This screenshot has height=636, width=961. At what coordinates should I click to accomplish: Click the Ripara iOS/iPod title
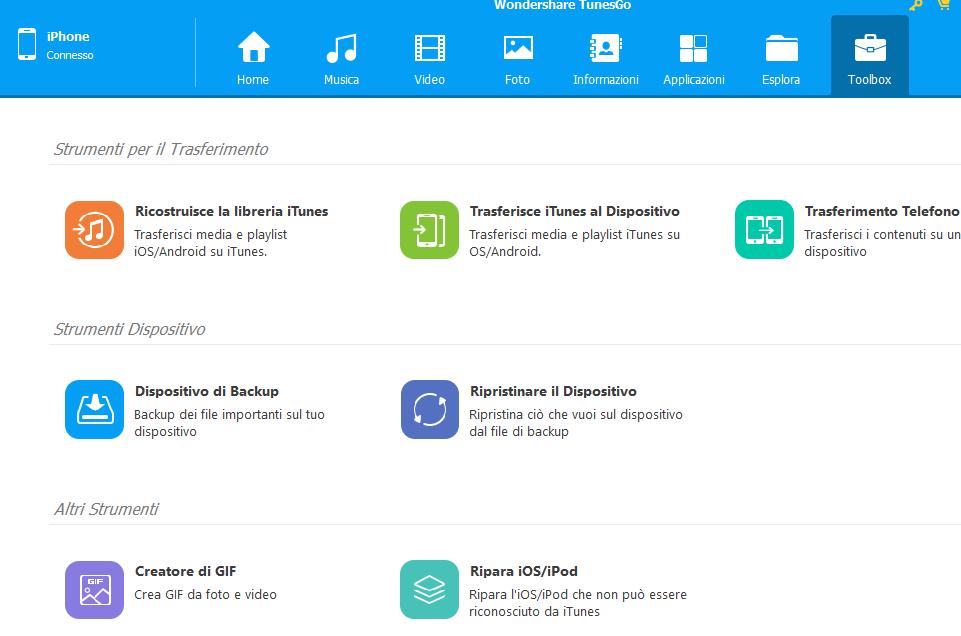(x=523, y=571)
